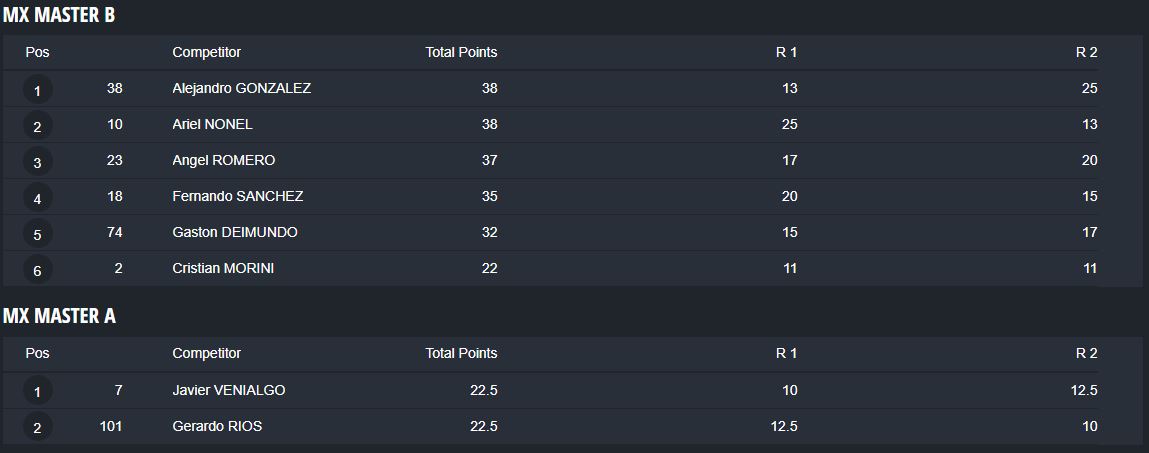Select Javier VENIALGO in MX Master A
This screenshot has width=1149, height=453.
click(229, 391)
